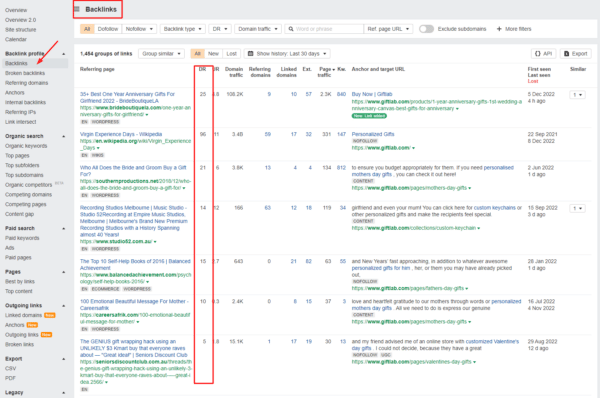Collapse the Pages sidebar section

64,272
